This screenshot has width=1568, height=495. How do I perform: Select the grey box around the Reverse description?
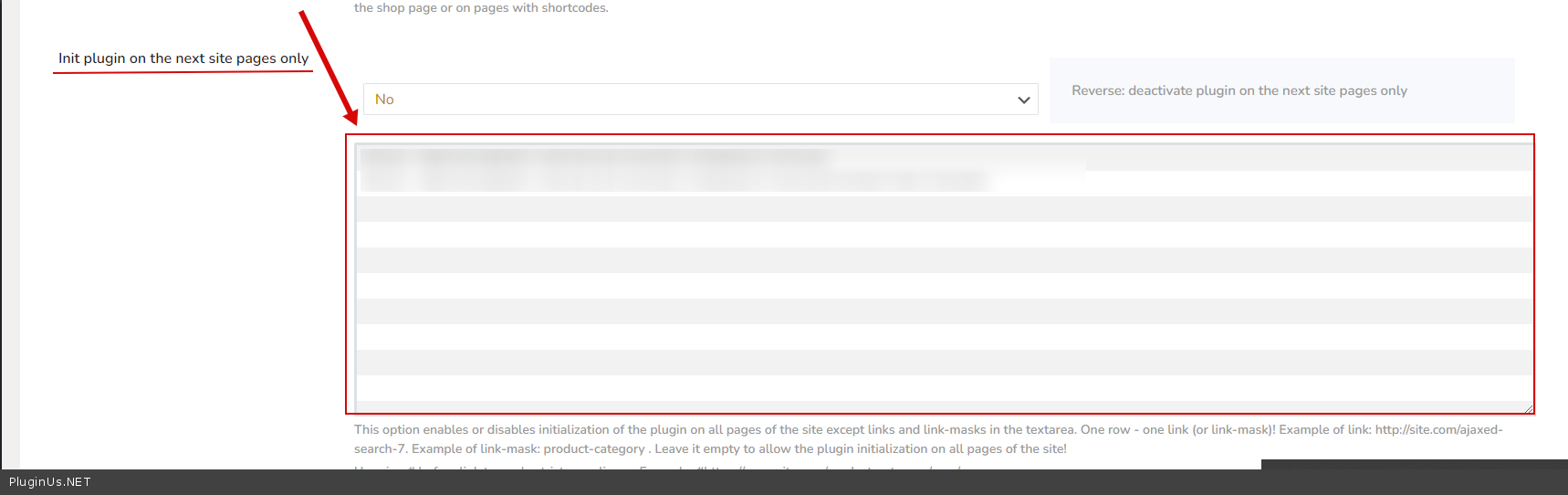click(1460, 110)
